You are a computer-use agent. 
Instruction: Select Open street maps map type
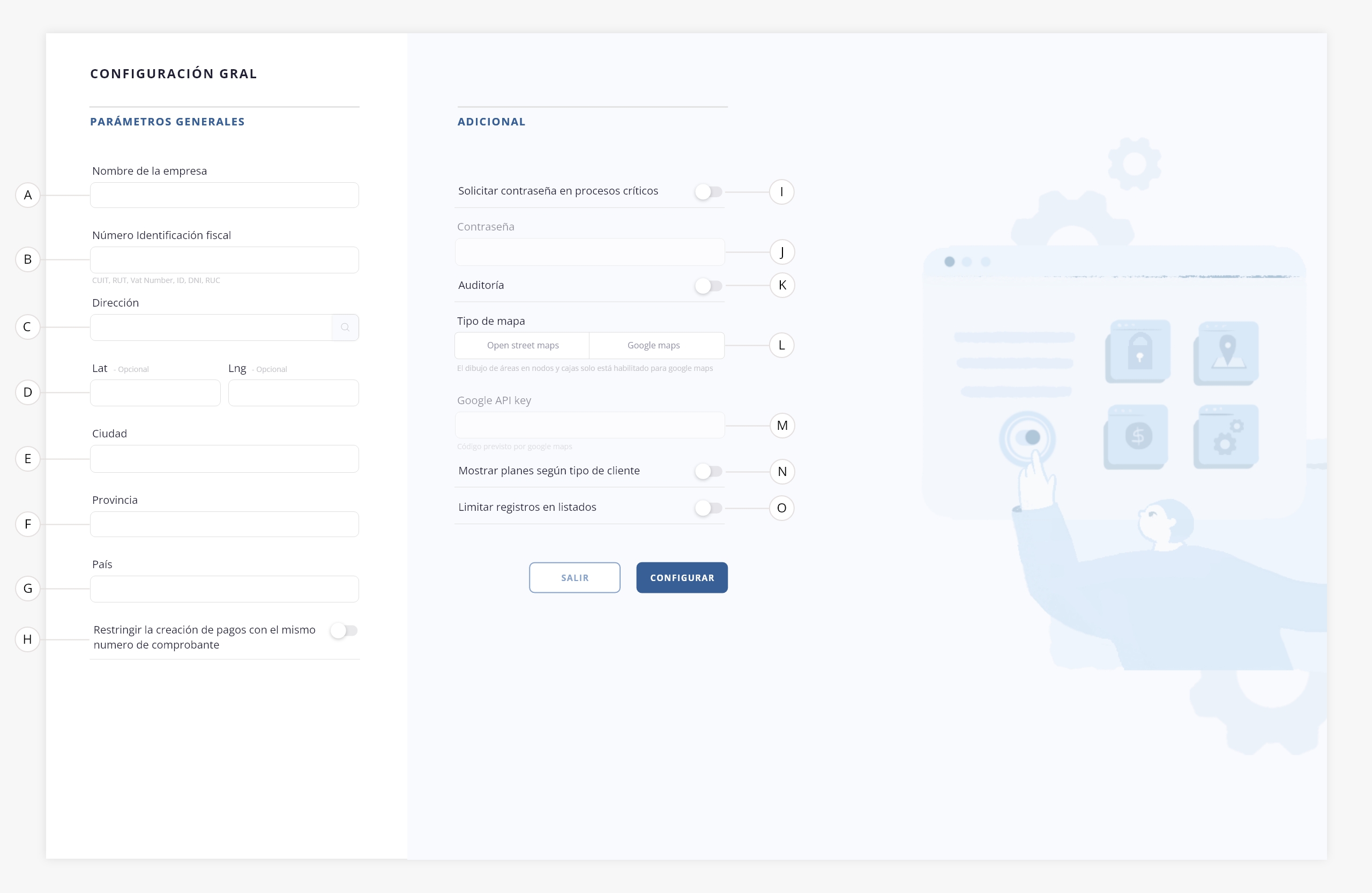tap(523, 345)
